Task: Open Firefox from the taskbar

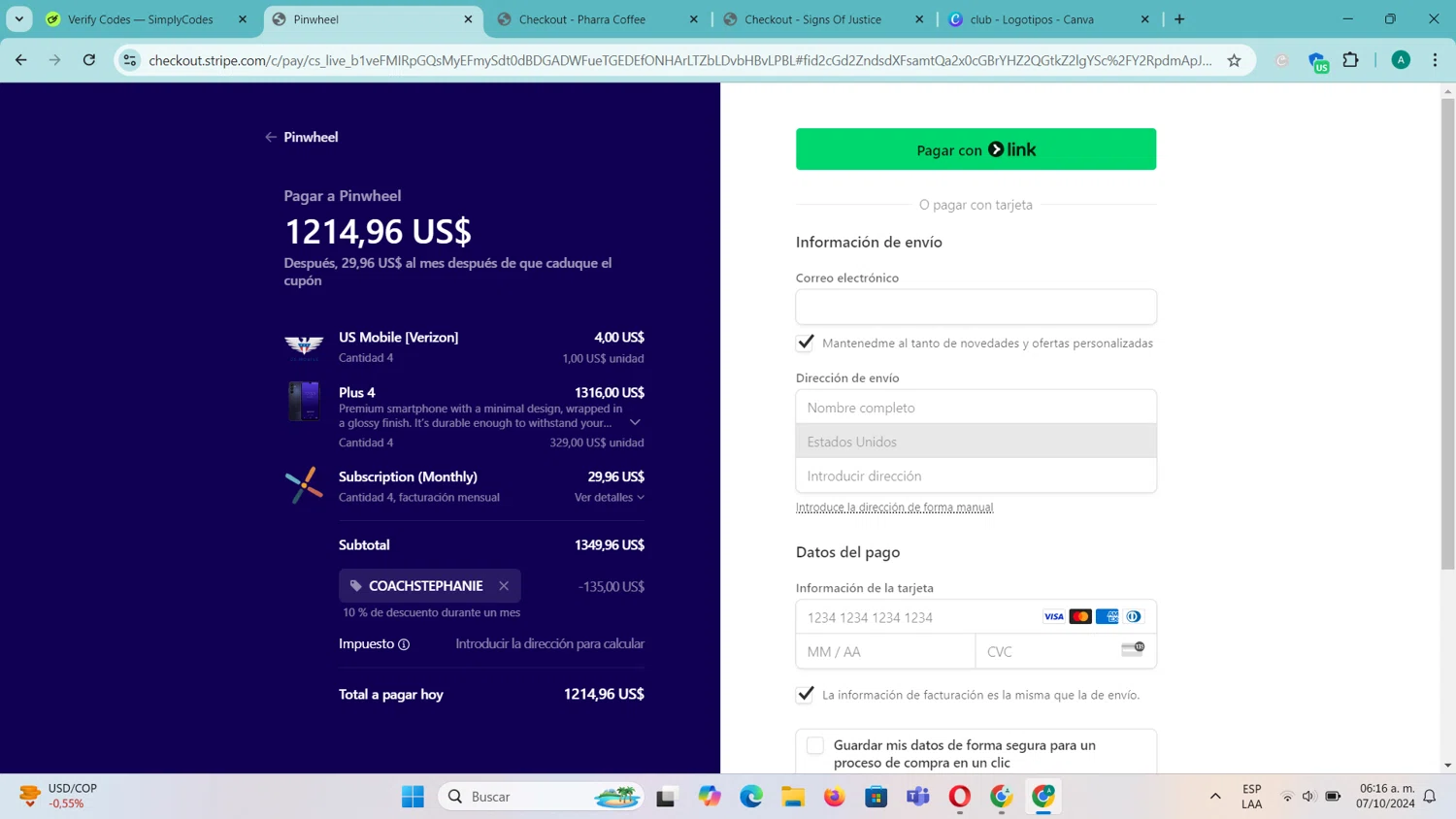Action: [x=835, y=797]
